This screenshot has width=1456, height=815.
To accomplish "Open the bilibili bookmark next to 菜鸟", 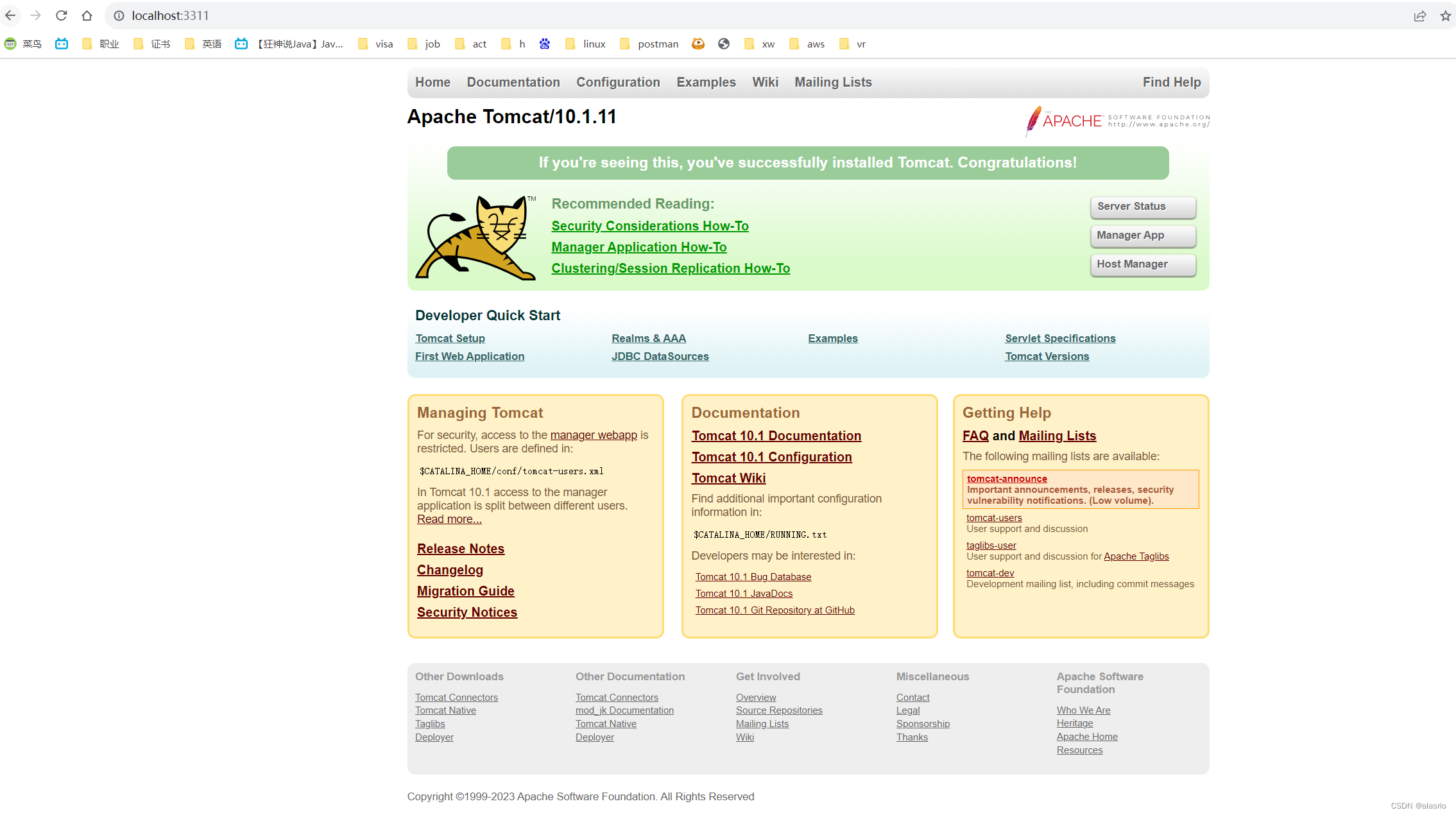I will click(x=62, y=44).
